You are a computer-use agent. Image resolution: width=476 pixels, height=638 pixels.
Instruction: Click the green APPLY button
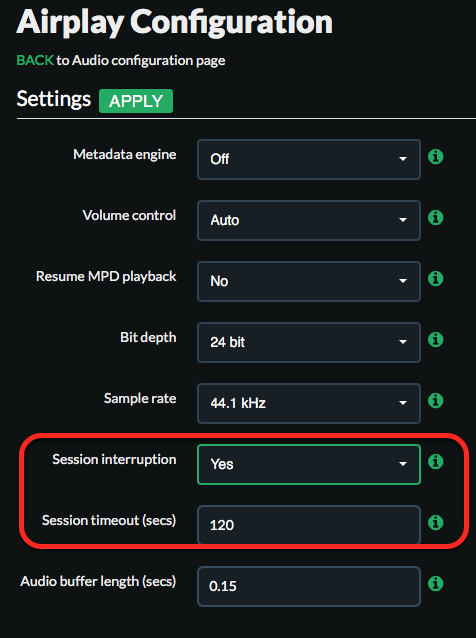136,101
